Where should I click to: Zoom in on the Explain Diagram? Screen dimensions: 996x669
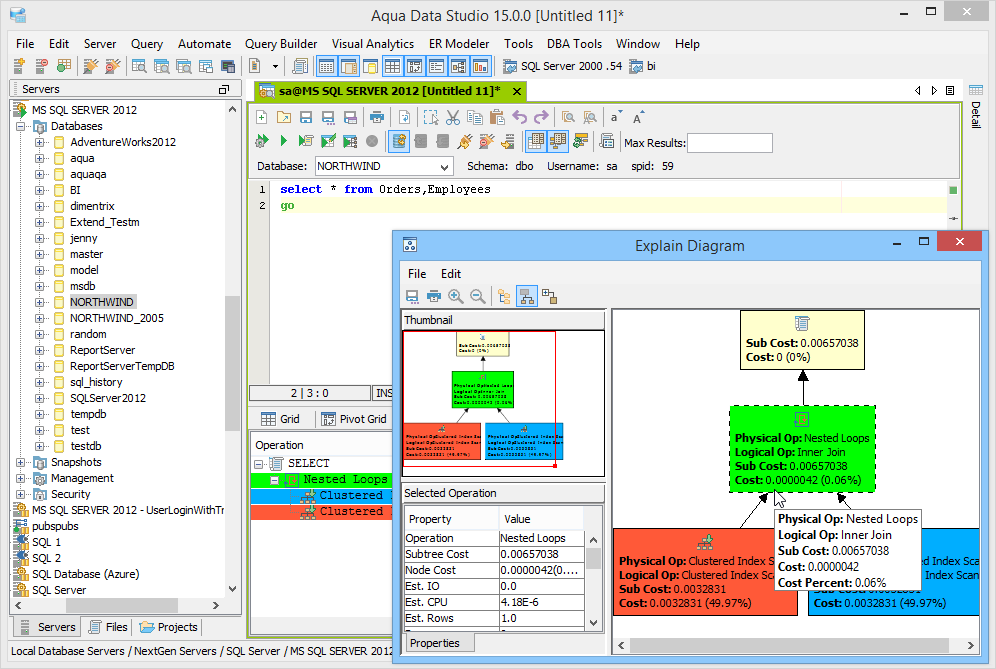(455, 297)
